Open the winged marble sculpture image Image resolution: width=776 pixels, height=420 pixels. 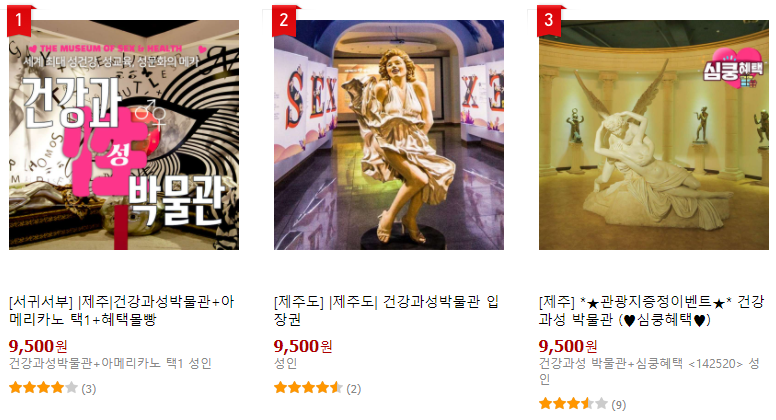(x=654, y=135)
